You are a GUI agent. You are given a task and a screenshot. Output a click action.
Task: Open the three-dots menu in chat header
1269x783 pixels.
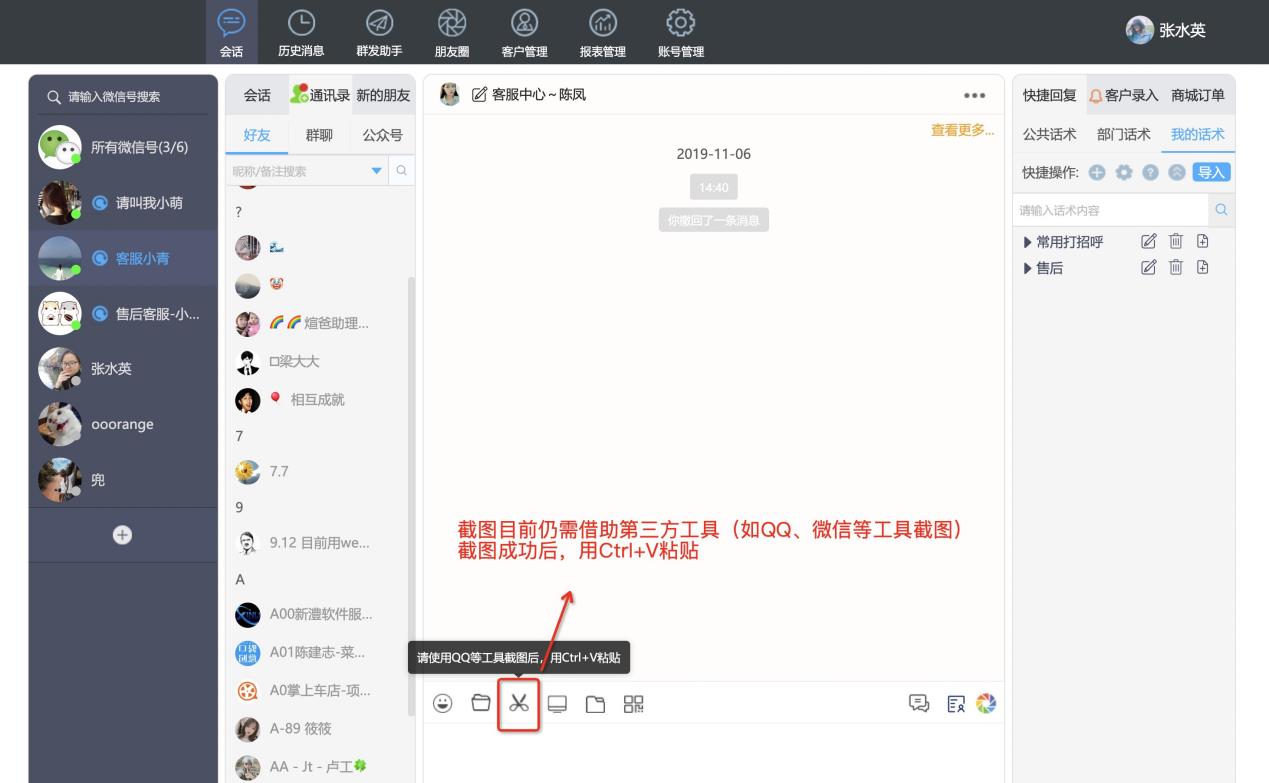[x=974, y=96]
